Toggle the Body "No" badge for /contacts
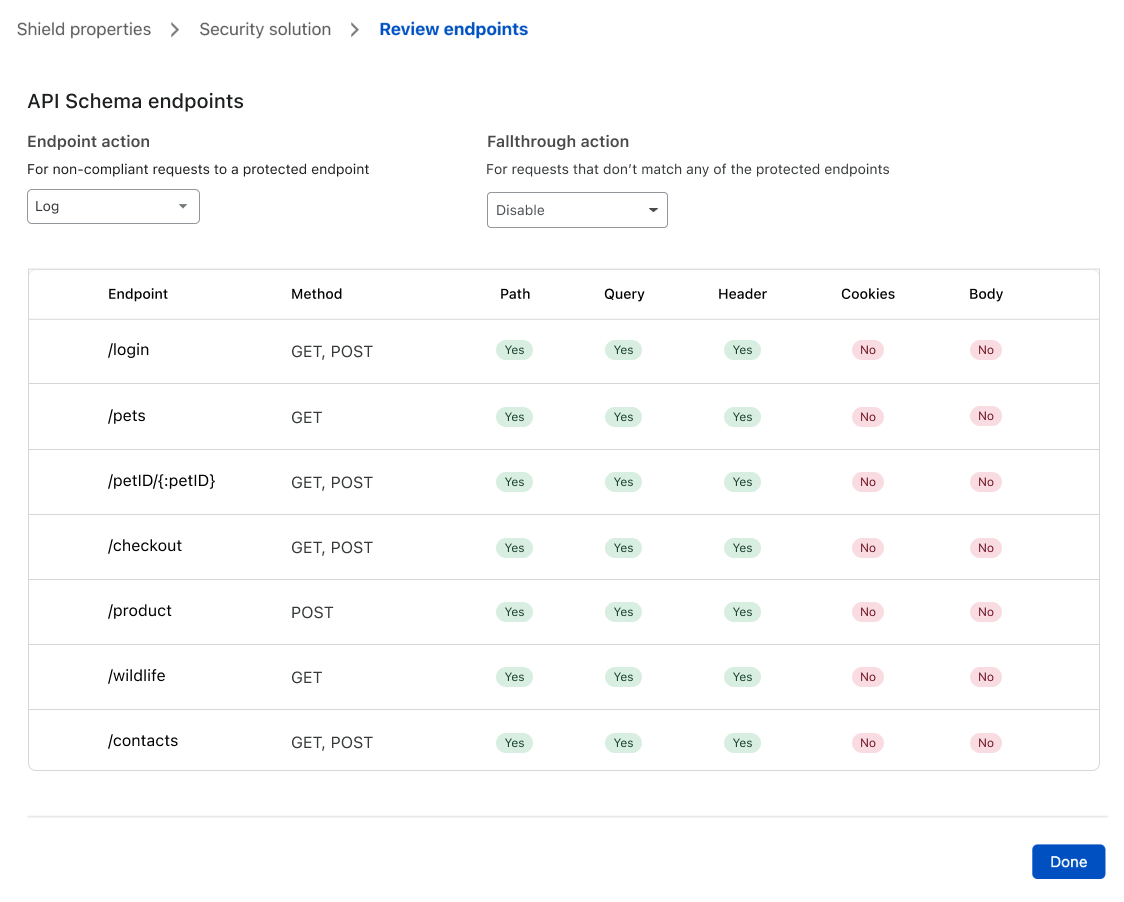This screenshot has height=902, width=1124. pyautogui.click(x=985, y=743)
